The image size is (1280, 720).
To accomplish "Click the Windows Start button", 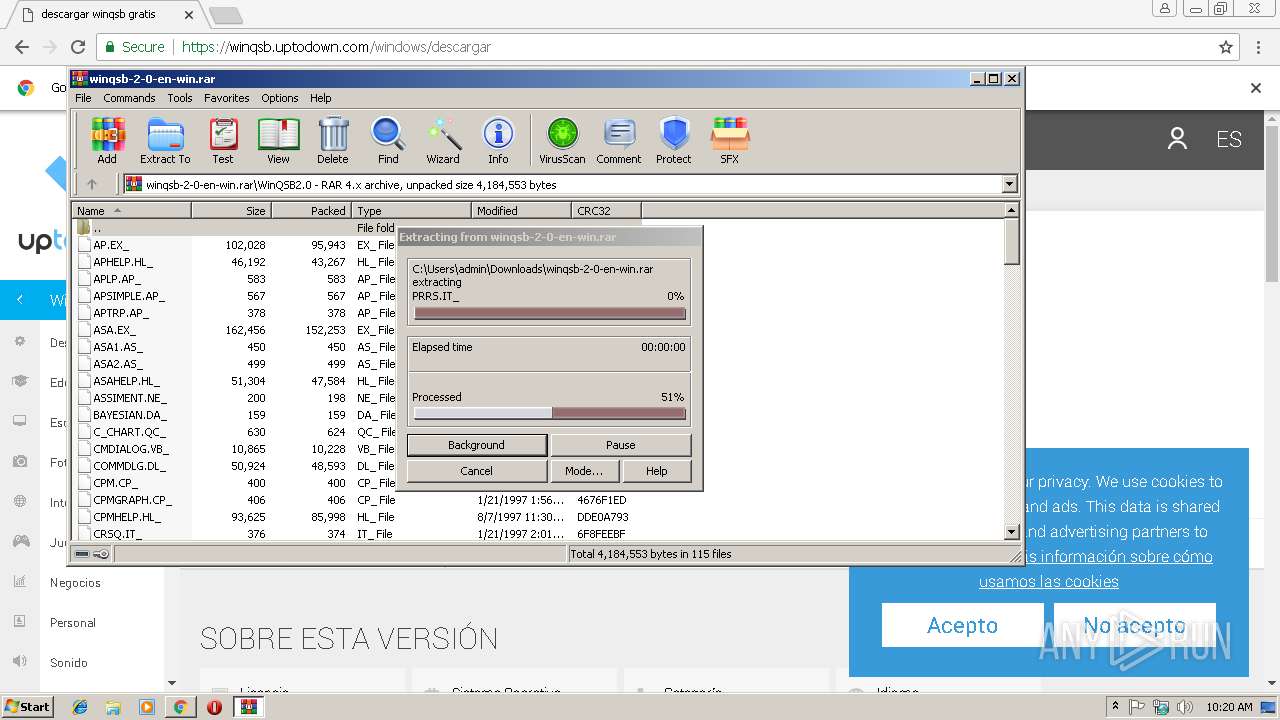I will coord(28,707).
